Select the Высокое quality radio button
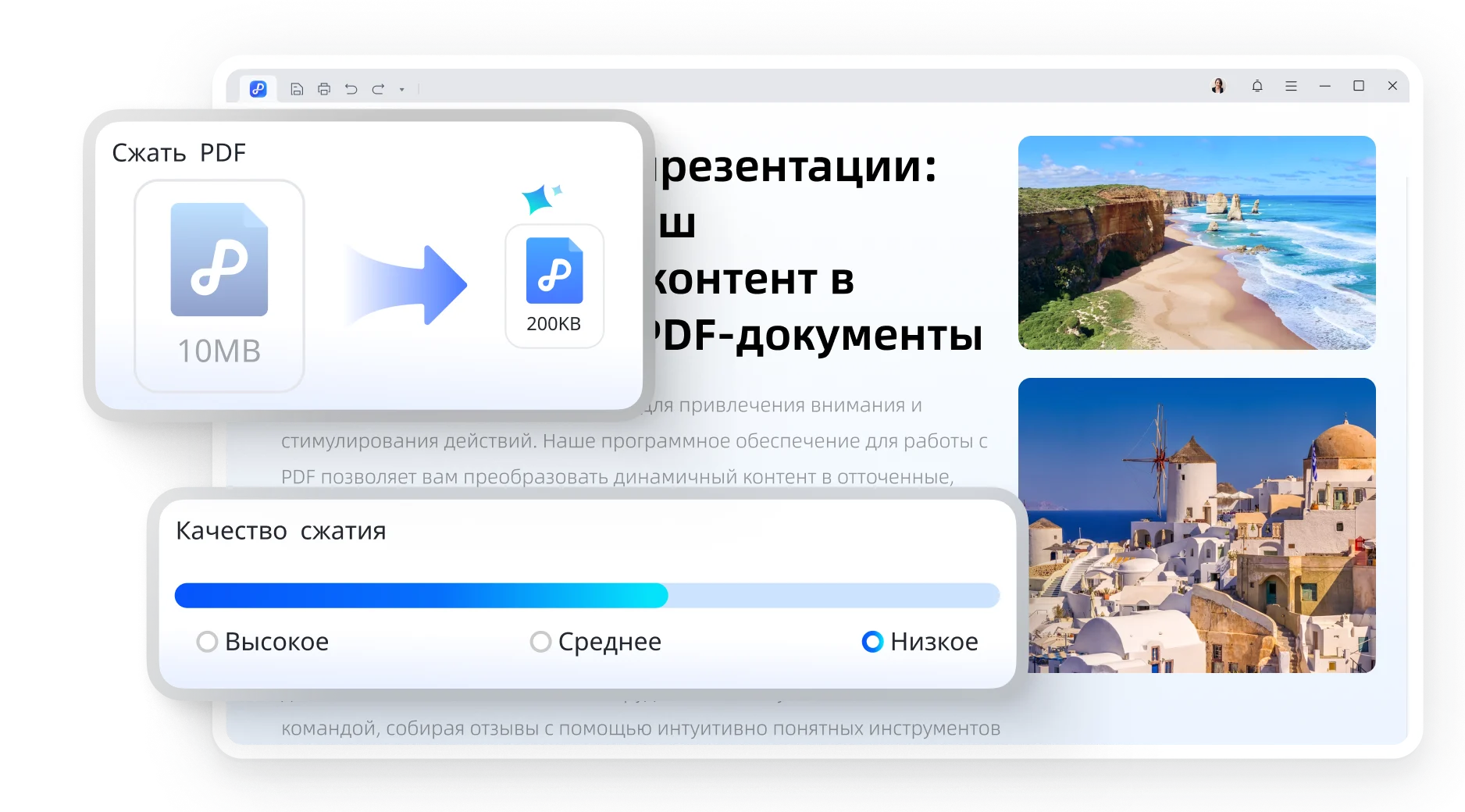Viewport: 1465px width, 812px height. pyautogui.click(x=207, y=643)
